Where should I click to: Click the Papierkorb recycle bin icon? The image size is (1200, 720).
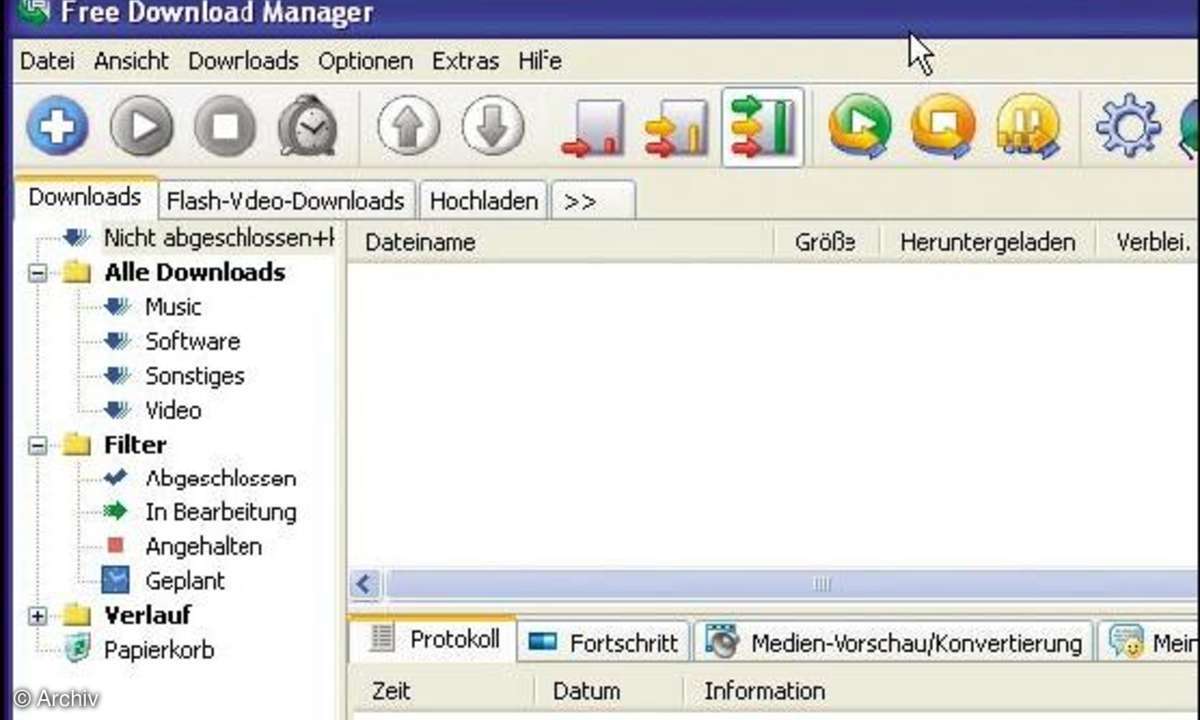click(x=76, y=649)
